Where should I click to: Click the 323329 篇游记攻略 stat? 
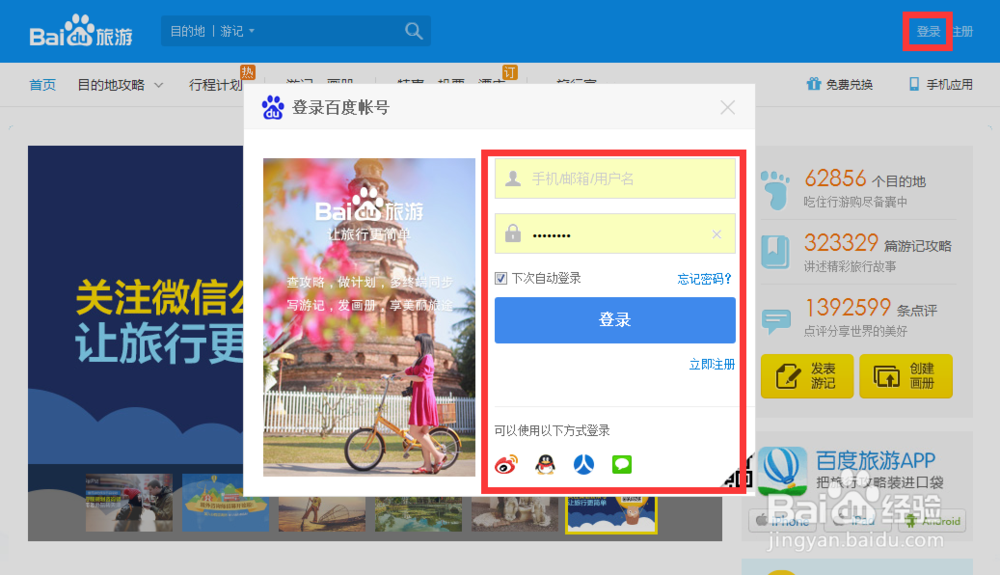pos(878,243)
